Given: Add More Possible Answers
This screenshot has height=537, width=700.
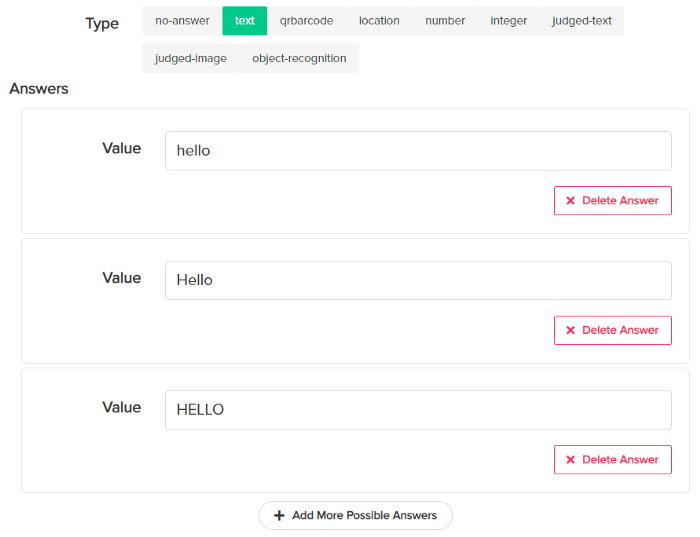Looking at the screenshot, I should 355,516.
